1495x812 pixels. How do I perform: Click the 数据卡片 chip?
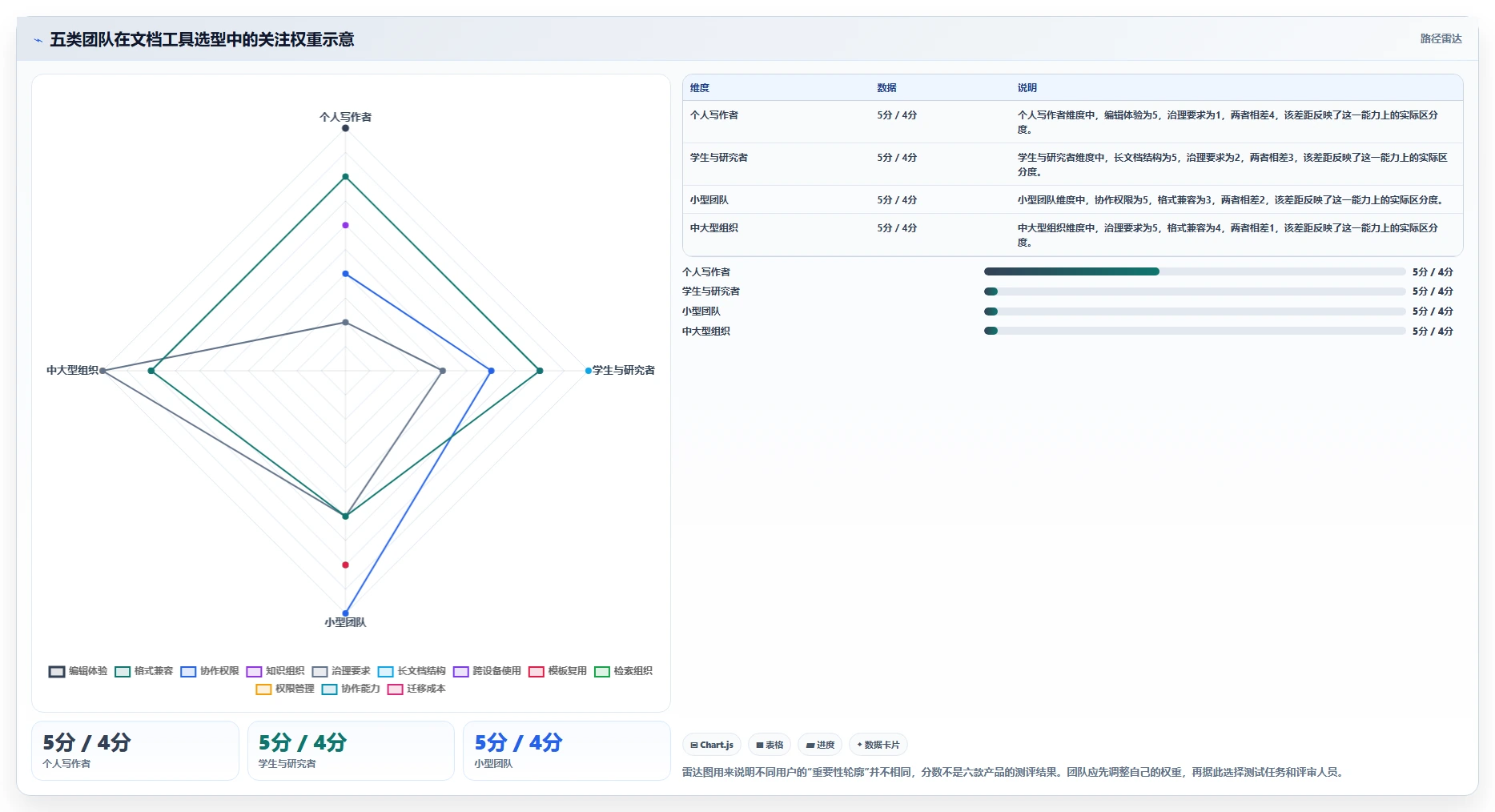tap(878, 745)
